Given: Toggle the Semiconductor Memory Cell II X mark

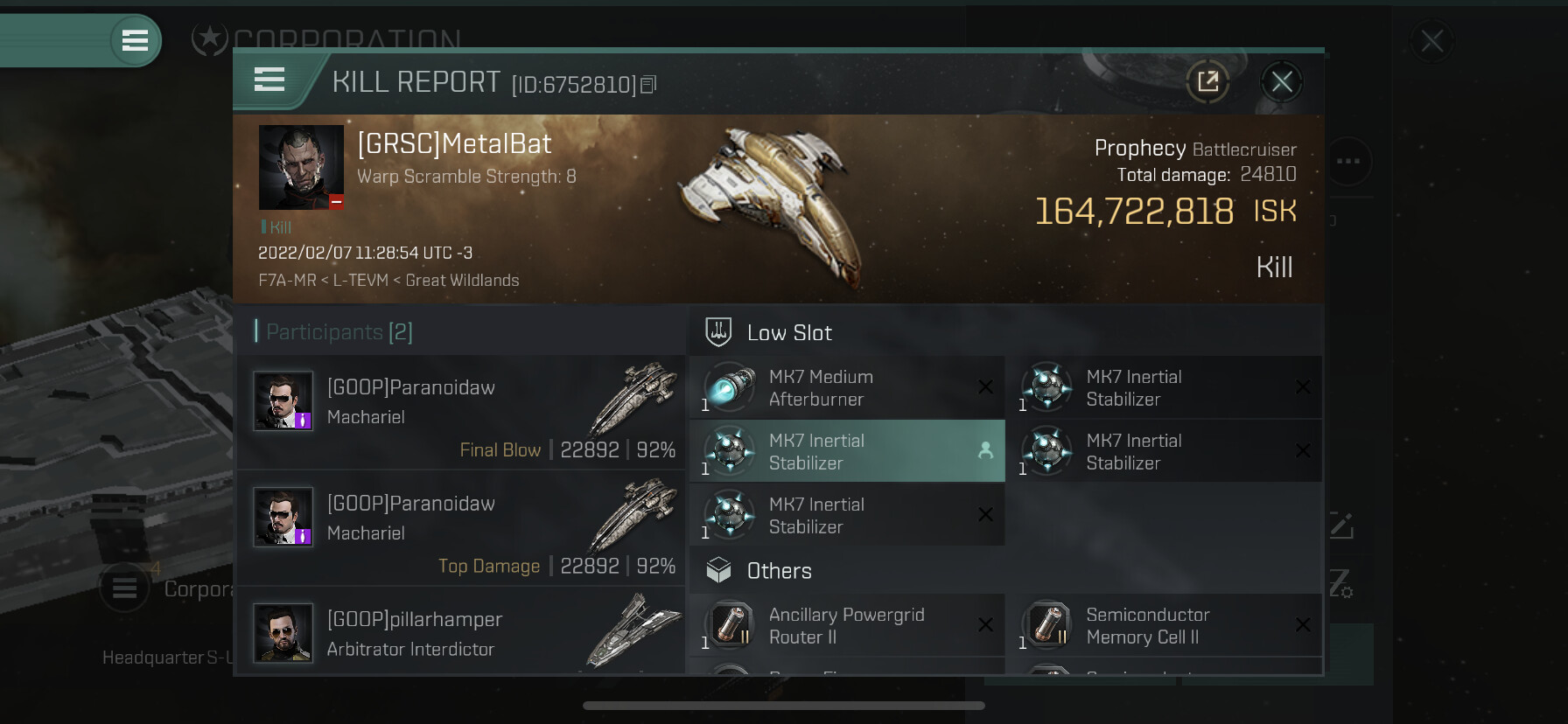Looking at the screenshot, I should (x=1303, y=625).
